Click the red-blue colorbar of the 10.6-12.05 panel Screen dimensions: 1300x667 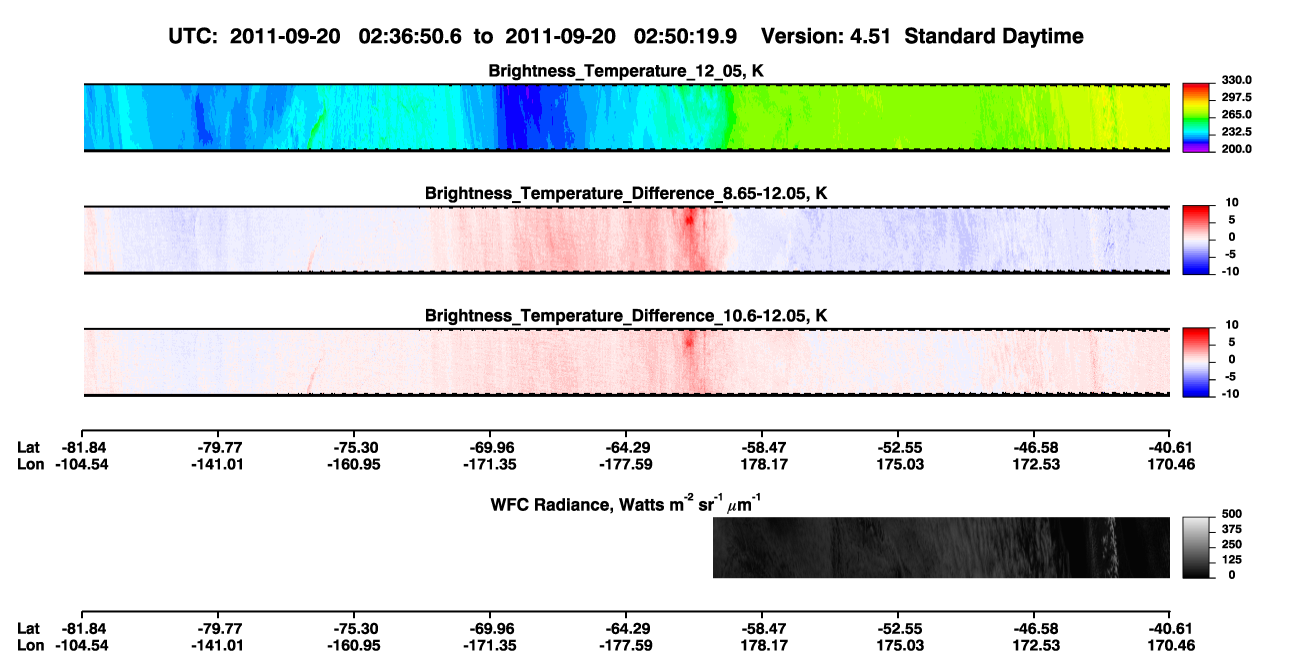coord(1197,361)
